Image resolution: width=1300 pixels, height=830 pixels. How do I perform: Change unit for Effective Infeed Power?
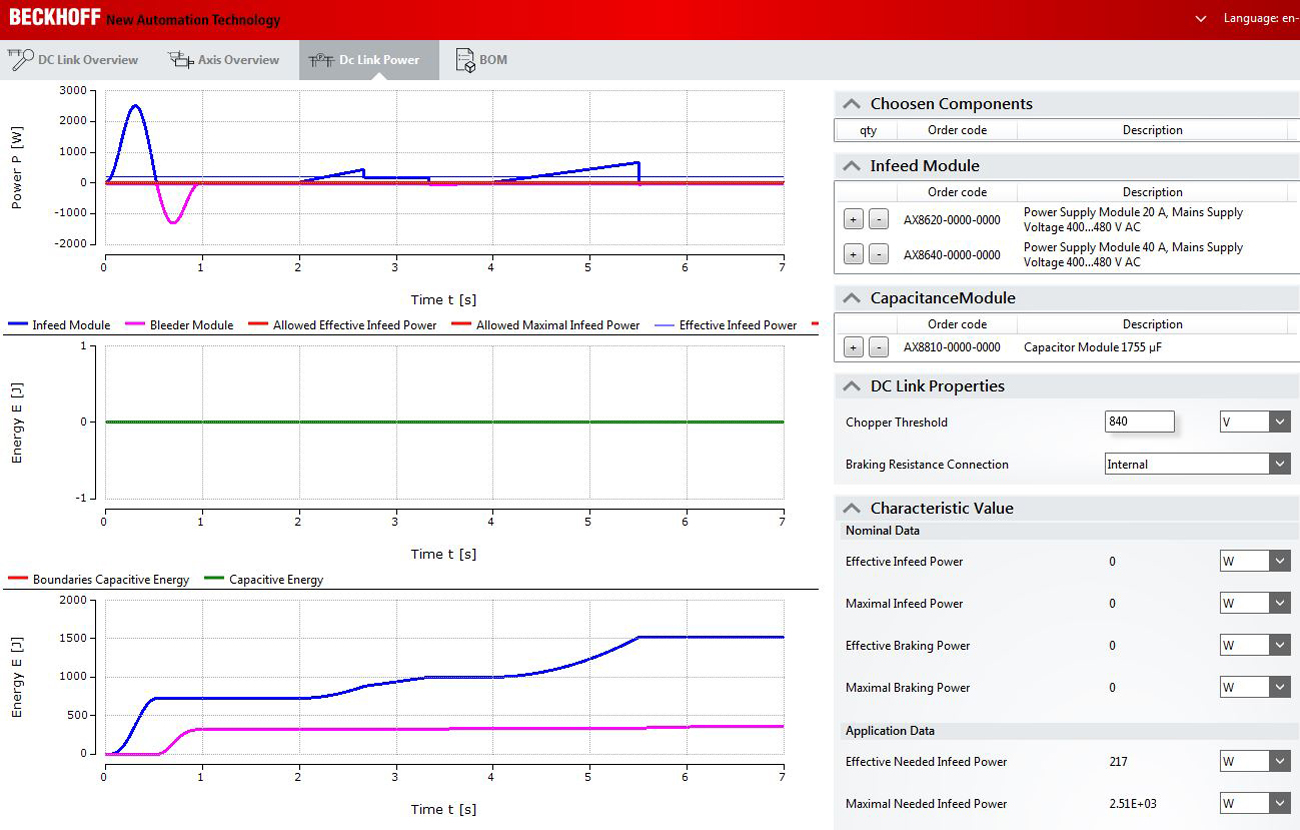1255,561
